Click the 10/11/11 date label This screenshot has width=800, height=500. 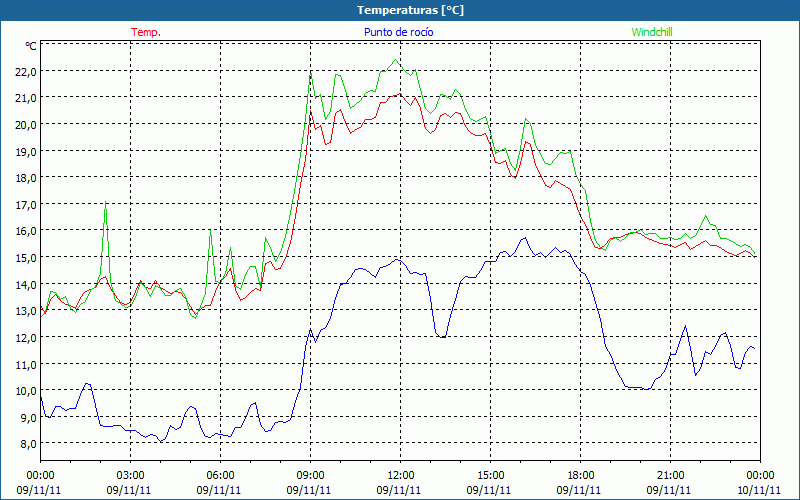(759, 490)
